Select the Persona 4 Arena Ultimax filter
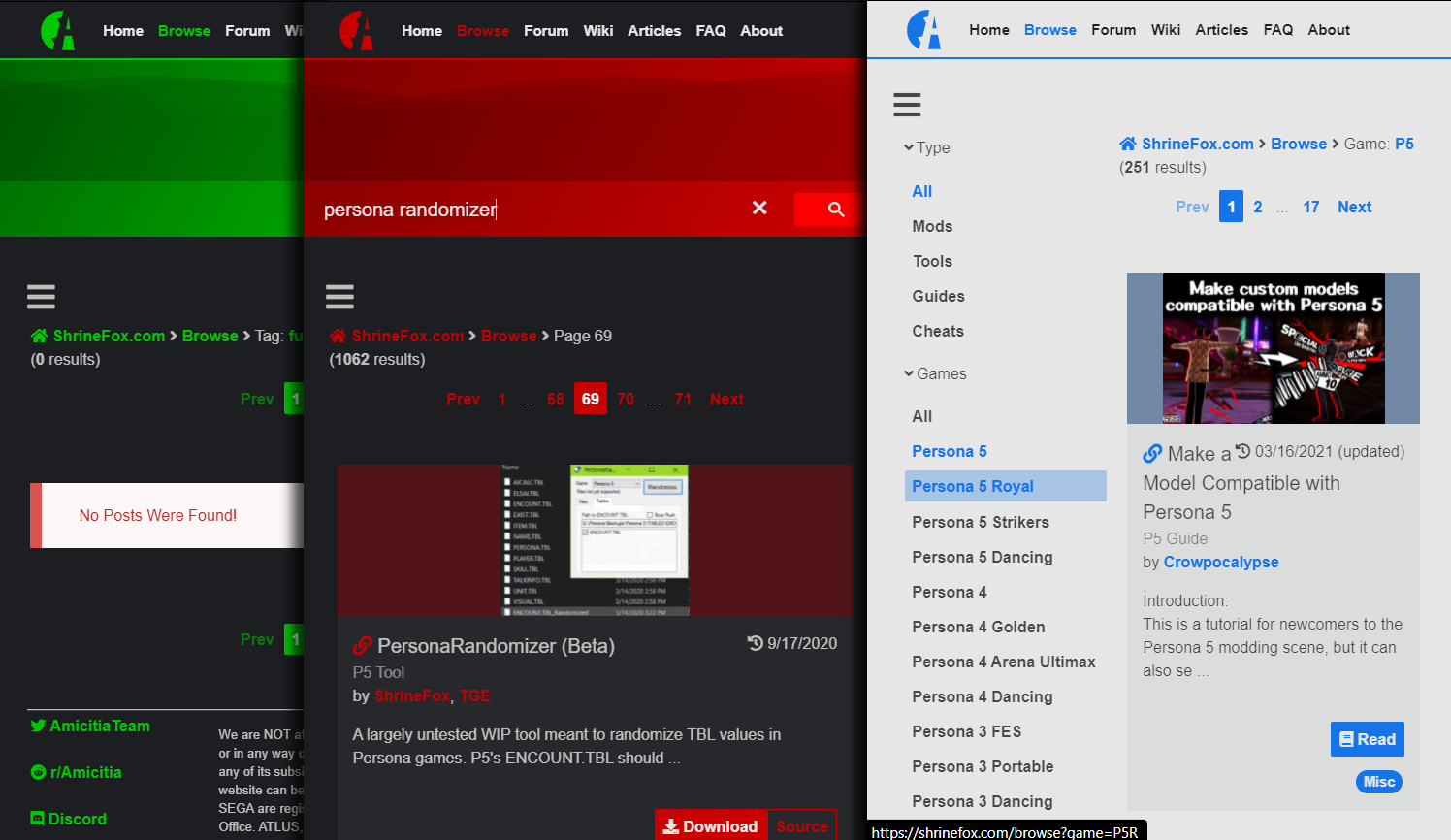 [x=1004, y=662]
